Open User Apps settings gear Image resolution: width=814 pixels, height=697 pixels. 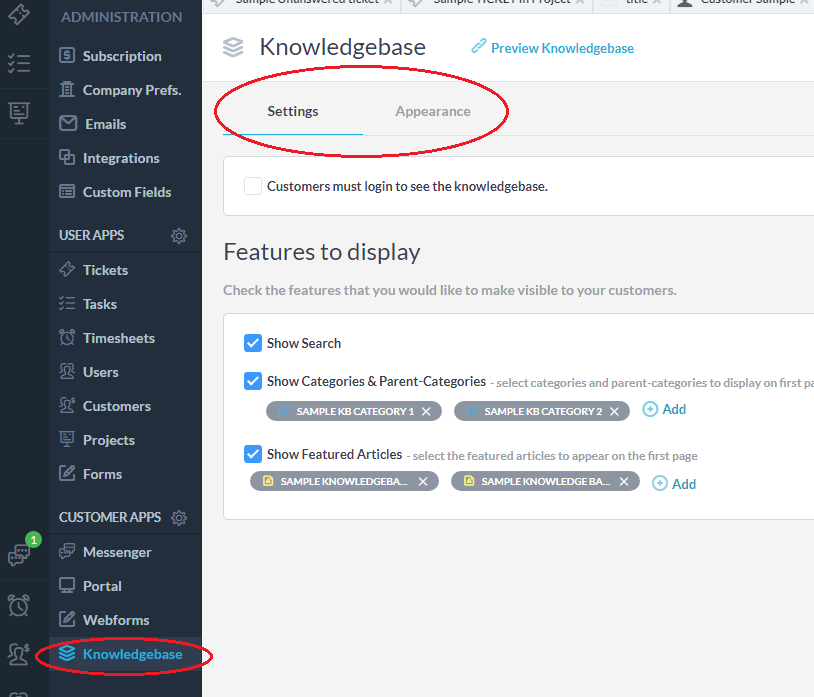pos(179,236)
